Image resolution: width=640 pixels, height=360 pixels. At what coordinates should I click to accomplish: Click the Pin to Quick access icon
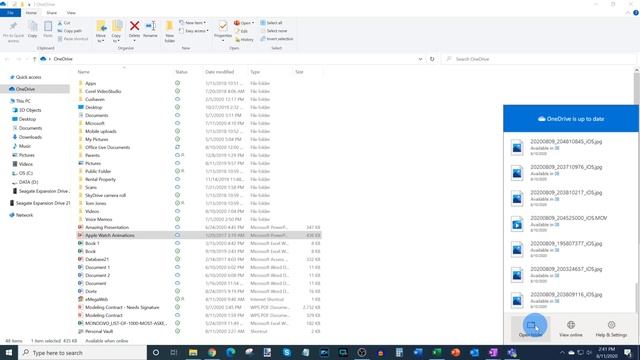click(x=13, y=27)
